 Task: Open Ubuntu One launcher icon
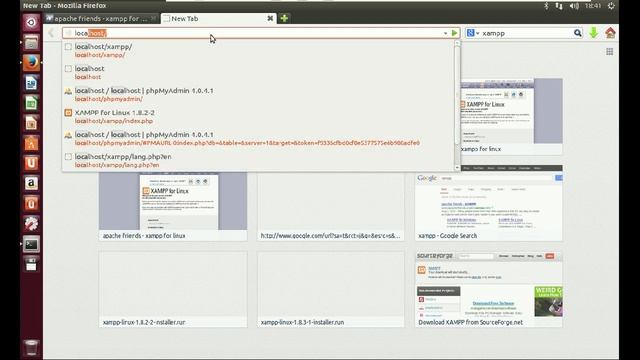click(31, 163)
